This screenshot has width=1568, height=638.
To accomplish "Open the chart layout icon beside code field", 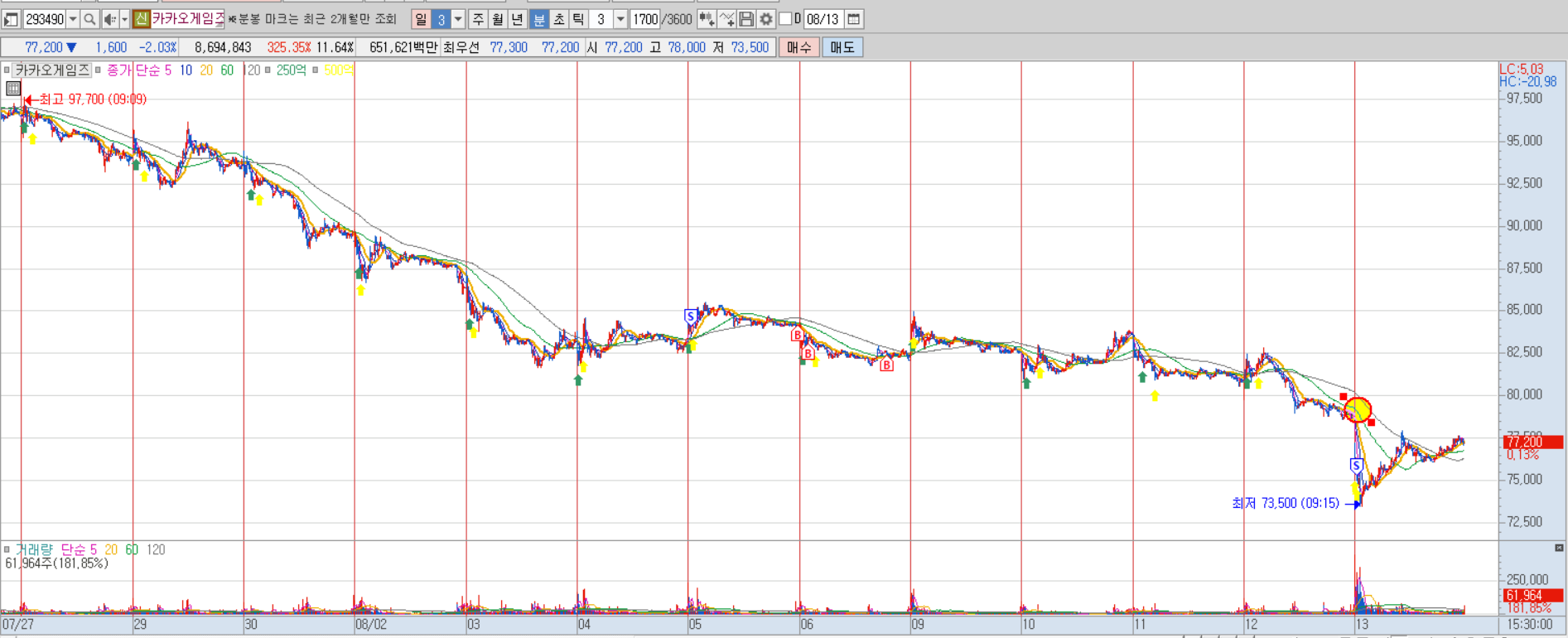I will tap(11, 19).
